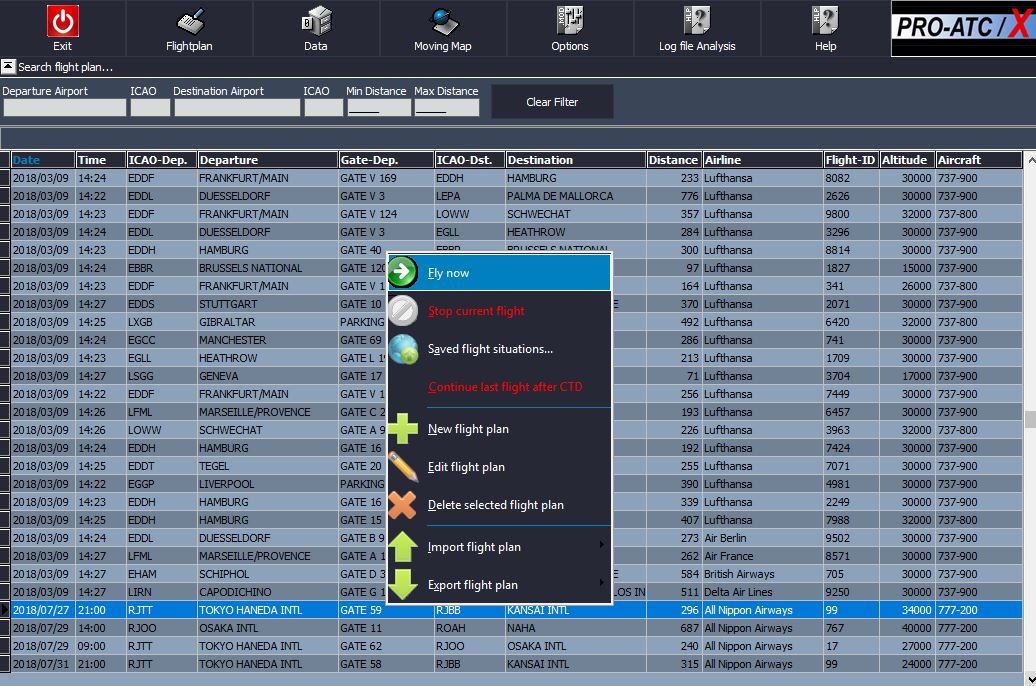The width and height of the screenshot is (1036, 686).
Task: Sort by the Destination column header
Action: click(575, 160)
